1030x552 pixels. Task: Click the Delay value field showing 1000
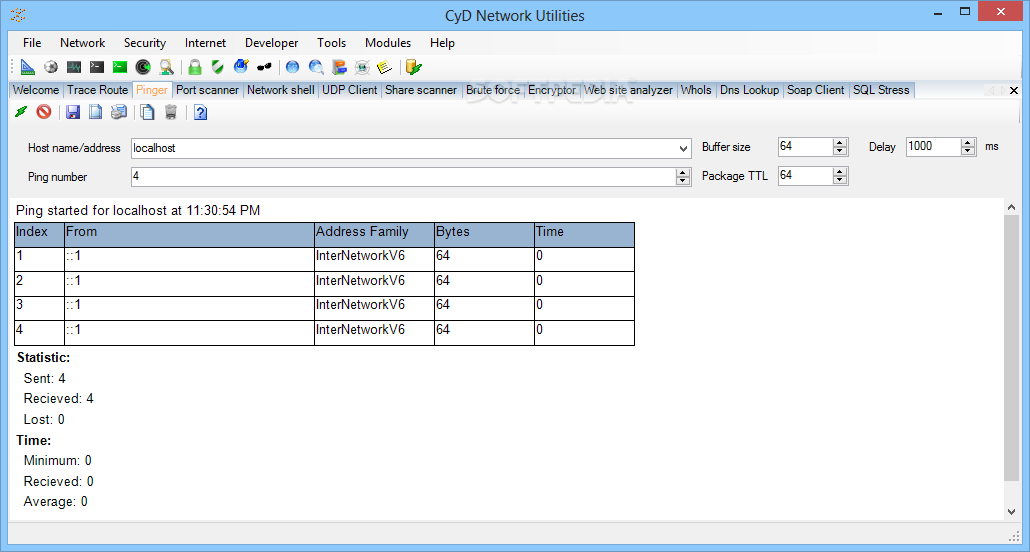[x=933, y=147]
